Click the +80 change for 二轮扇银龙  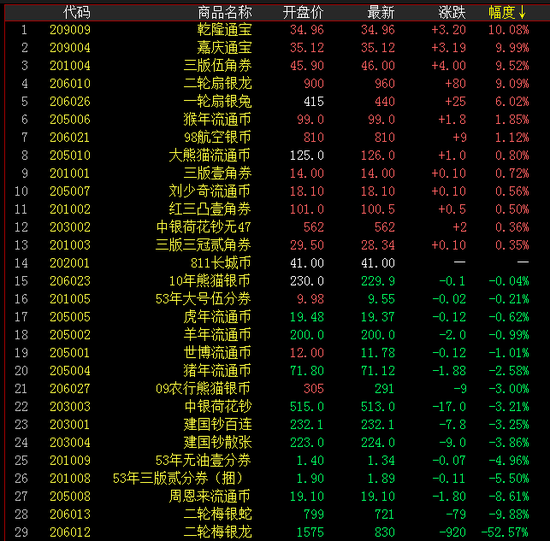coord(455,84)
